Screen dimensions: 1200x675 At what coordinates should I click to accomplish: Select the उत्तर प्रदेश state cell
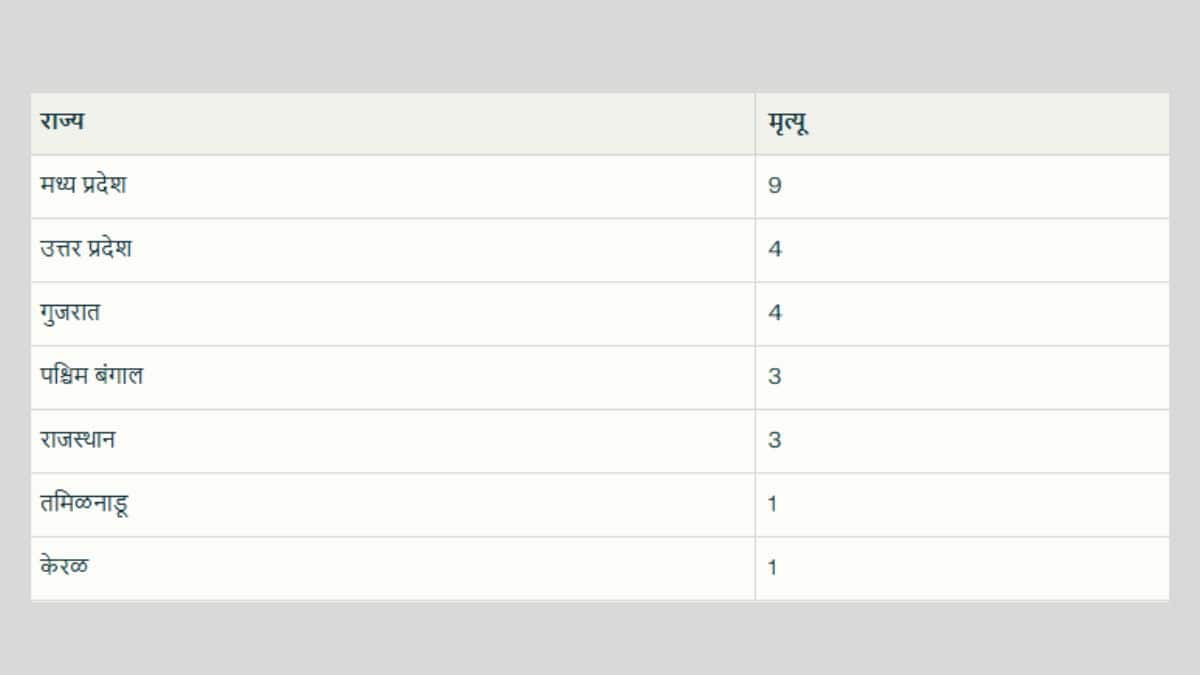pos(86,249)
